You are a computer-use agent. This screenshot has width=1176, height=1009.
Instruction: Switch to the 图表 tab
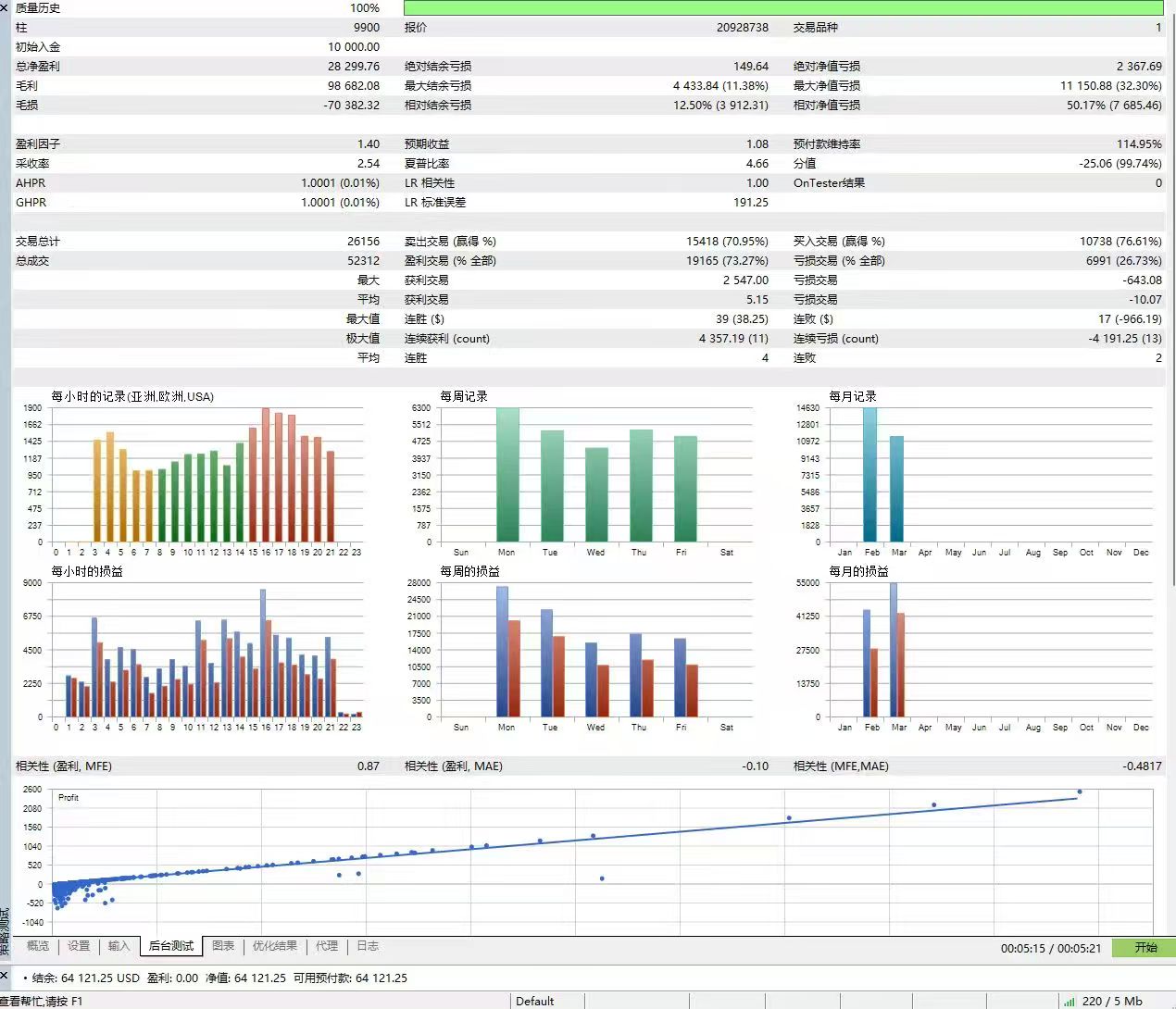223,946
